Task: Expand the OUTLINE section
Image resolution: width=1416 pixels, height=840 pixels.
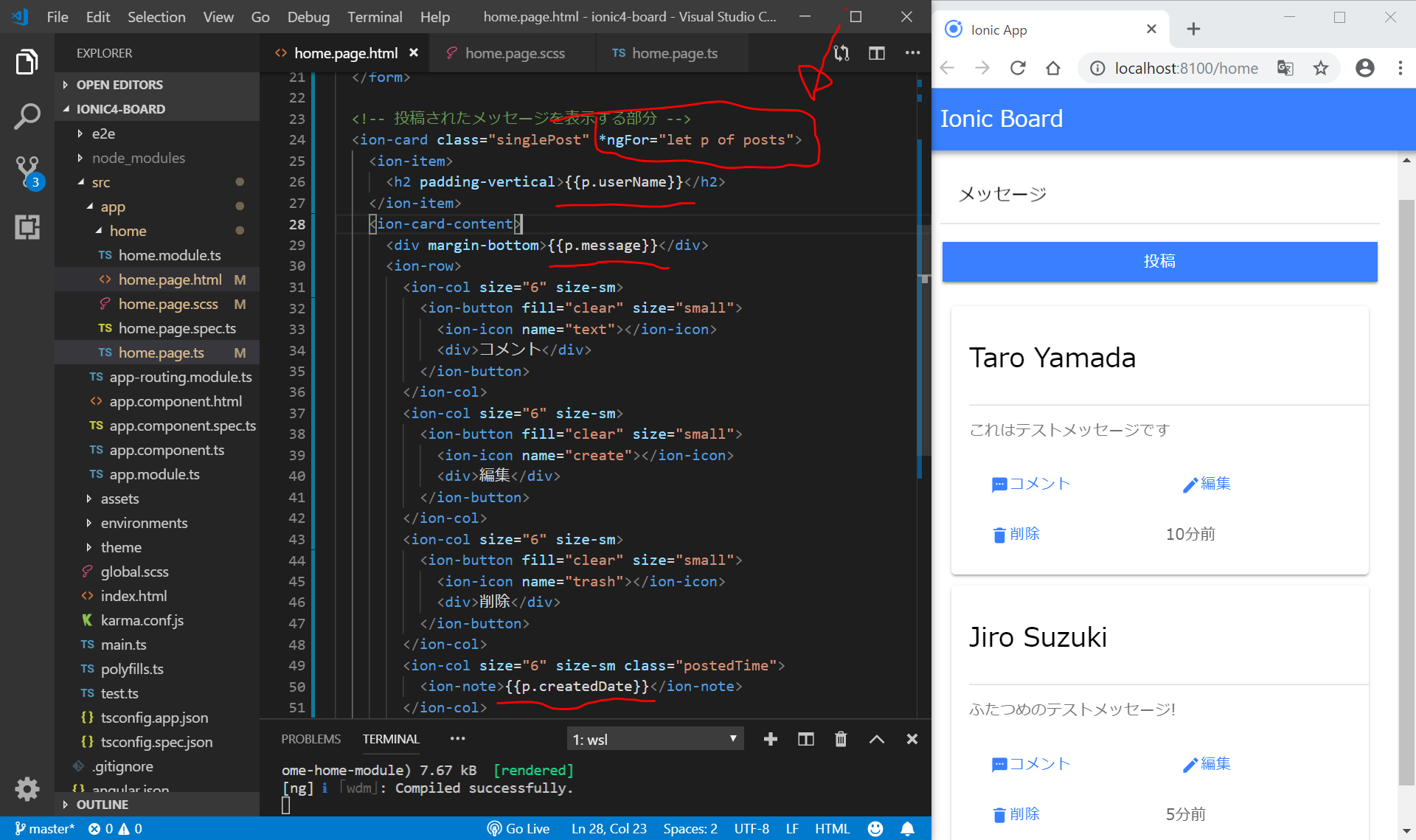Action: tap(102, 805)
